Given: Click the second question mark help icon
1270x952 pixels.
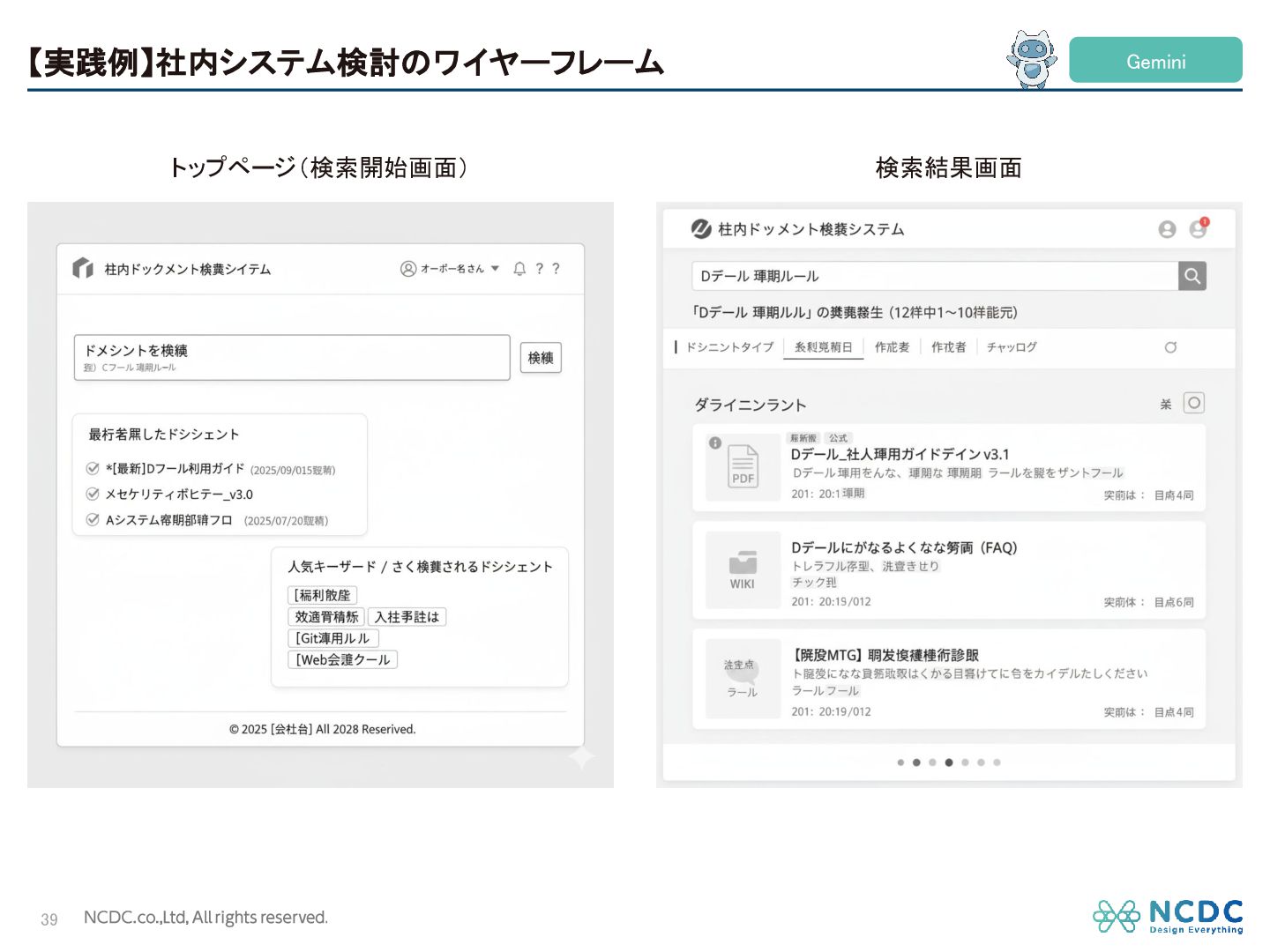Looking at the screenshot, I should (556, 269).
